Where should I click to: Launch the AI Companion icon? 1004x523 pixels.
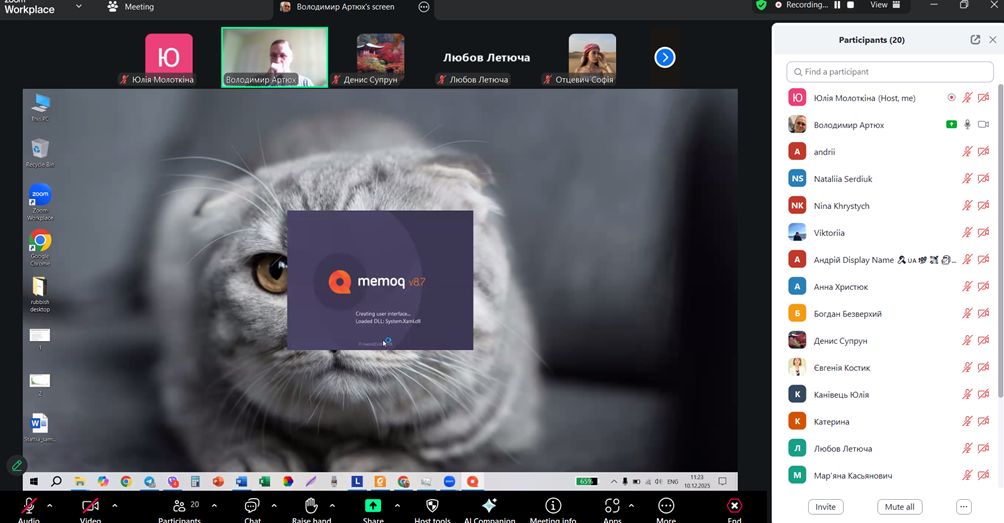click(489, 506)
